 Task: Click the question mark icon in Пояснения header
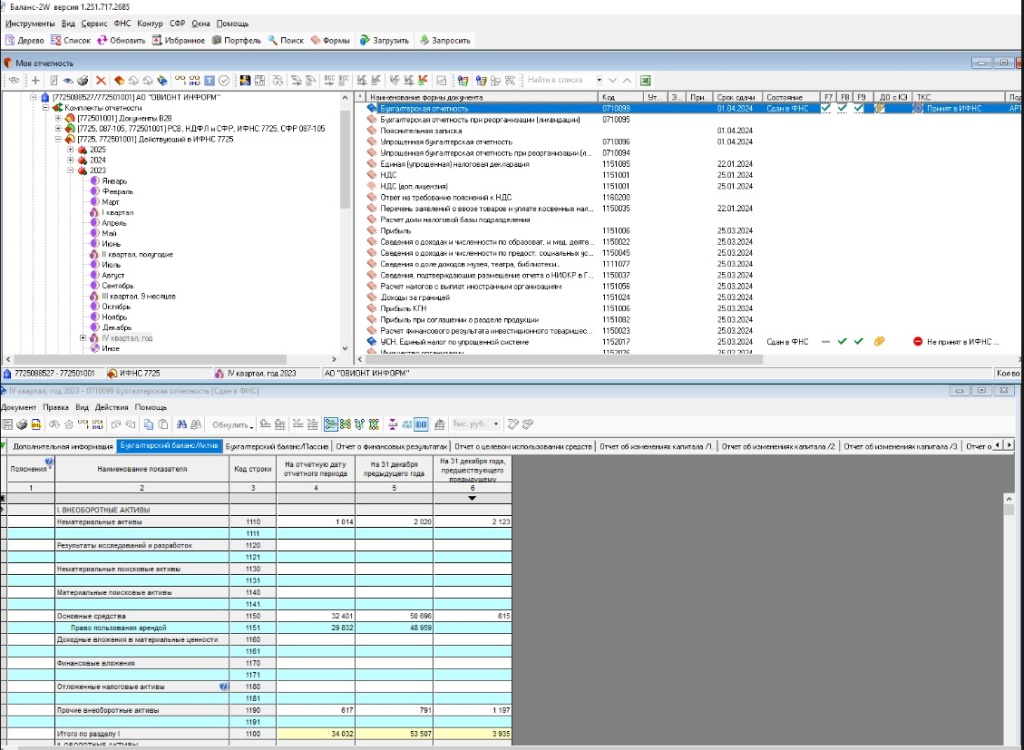[x=49, y=461]
